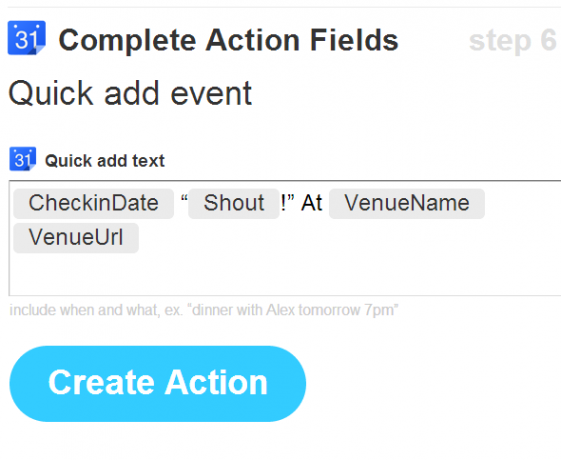Click the large Google Calendar icon beside the heading
The height and width of the screenshot is (460, 561).
(x=26, y=38)
